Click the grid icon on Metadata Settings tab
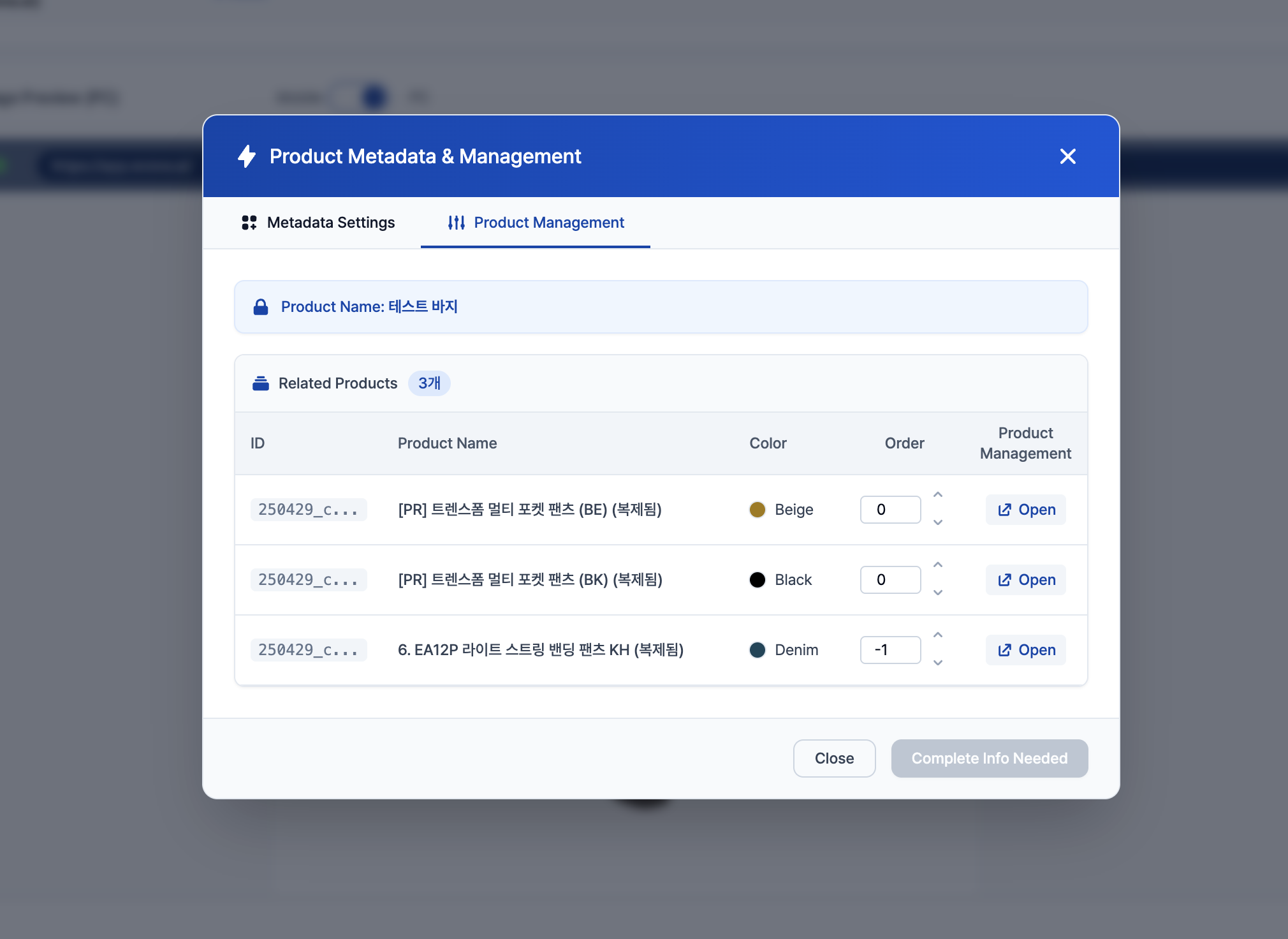This screenshot has height=939, width=1288. coord(249,223)
